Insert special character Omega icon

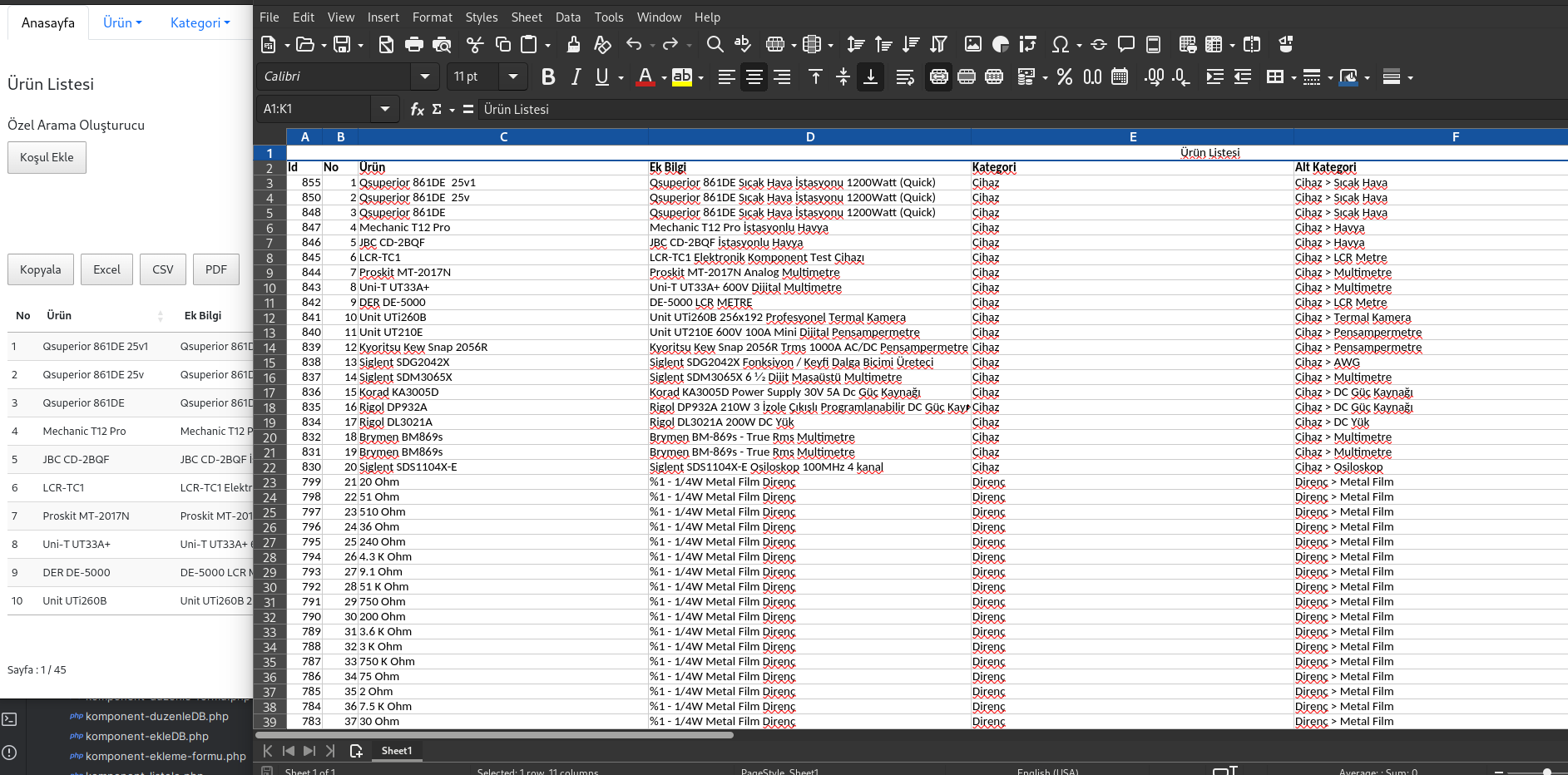tap(1061, 45)
